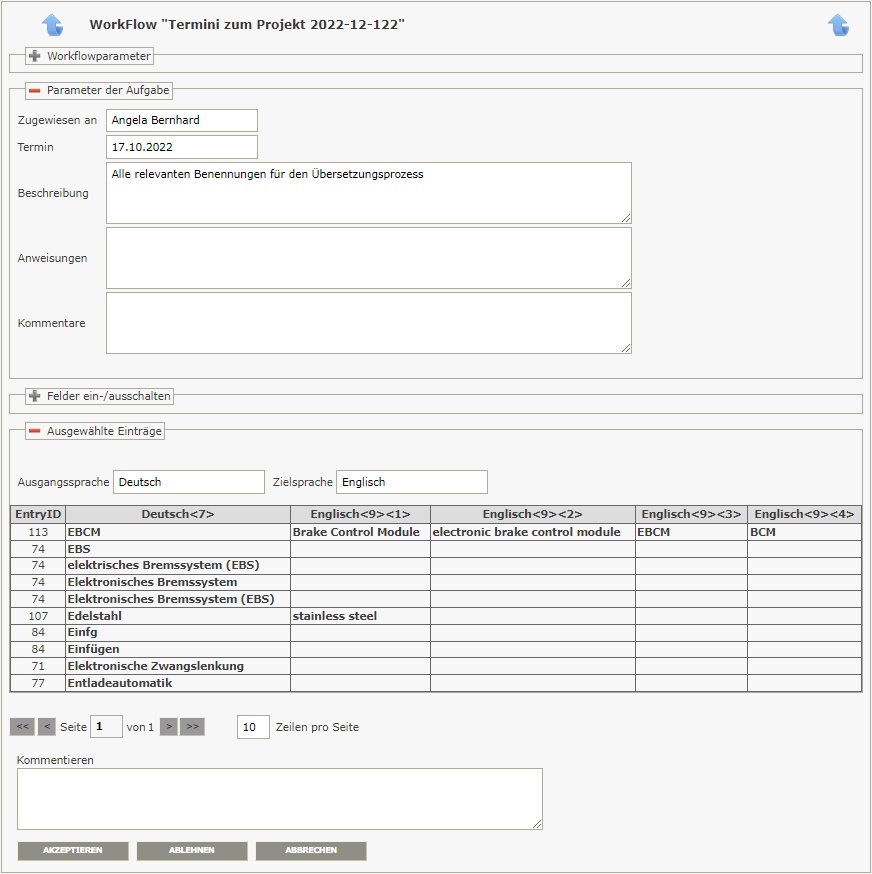Click the Abbrechen button

(x=311, y=851)
